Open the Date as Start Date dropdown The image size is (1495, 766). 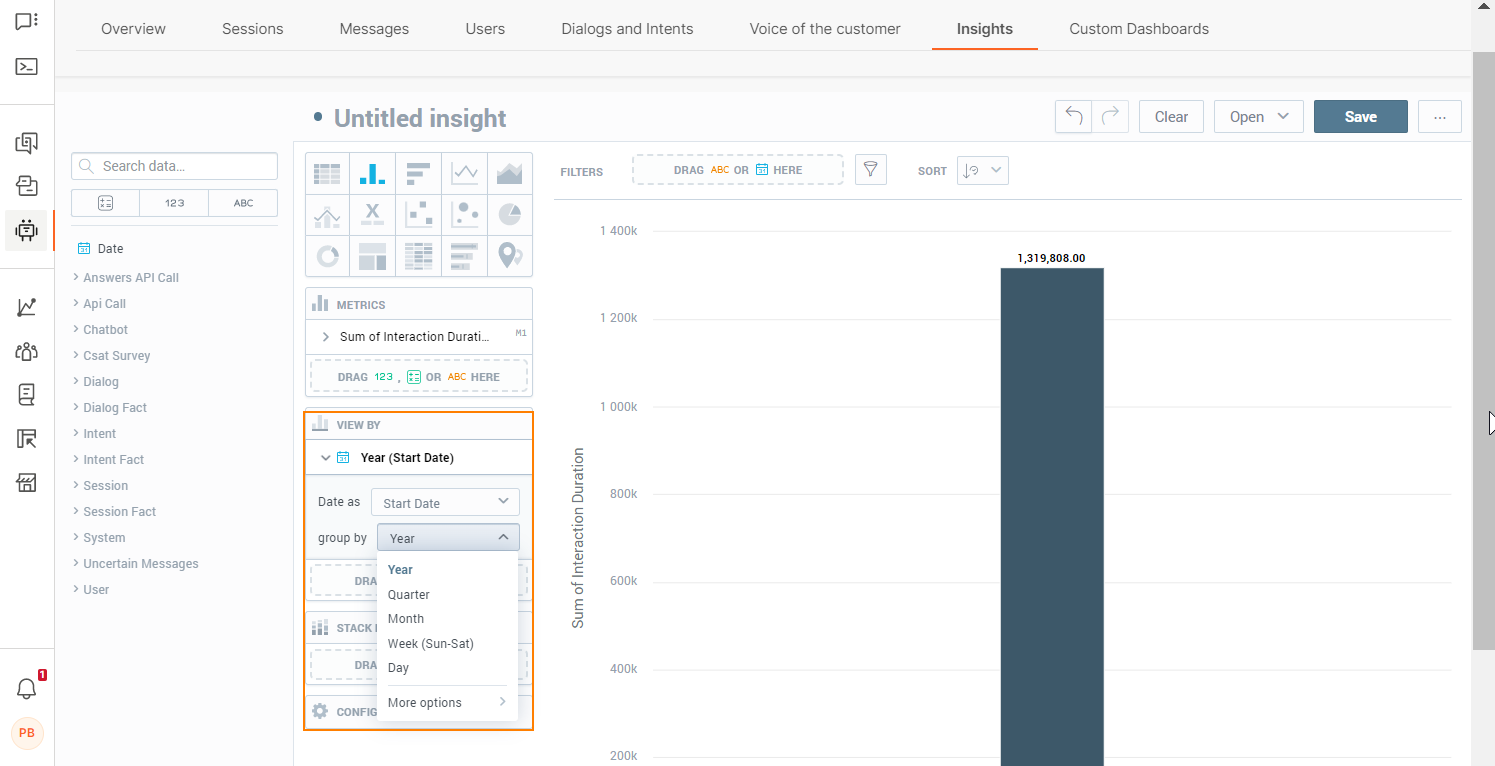coord(445,503)
